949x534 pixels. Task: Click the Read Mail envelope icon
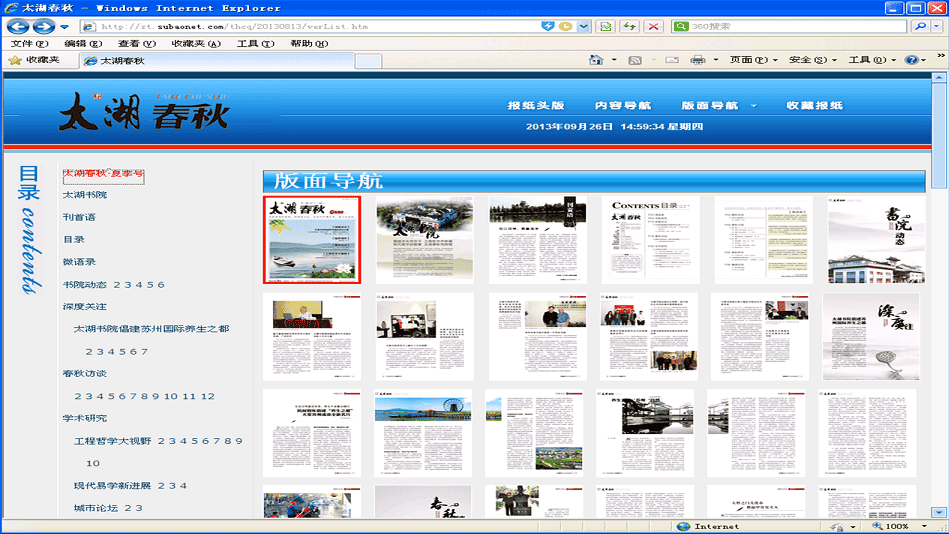(672, 60)
